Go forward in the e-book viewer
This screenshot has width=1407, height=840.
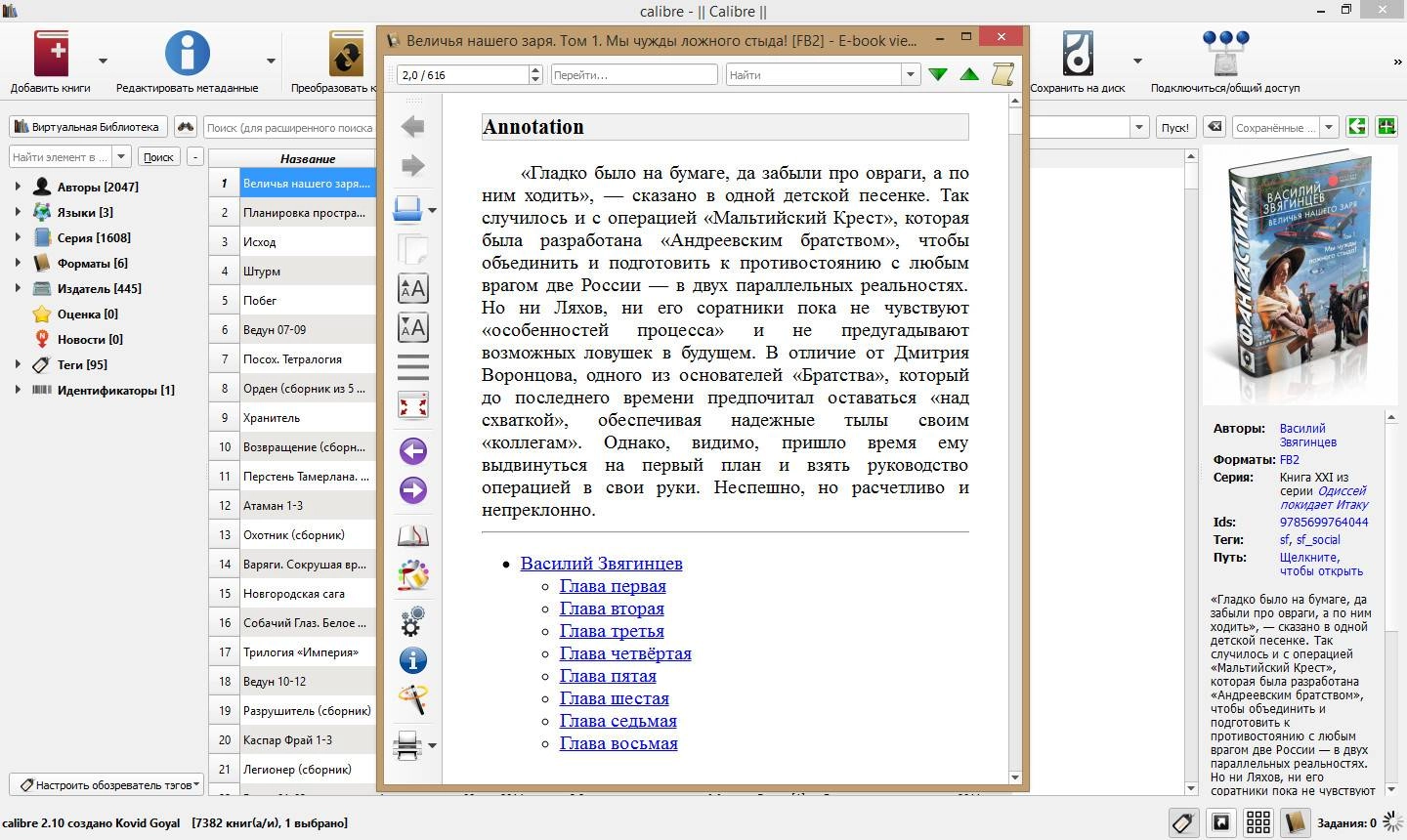(x=412, y=165)
